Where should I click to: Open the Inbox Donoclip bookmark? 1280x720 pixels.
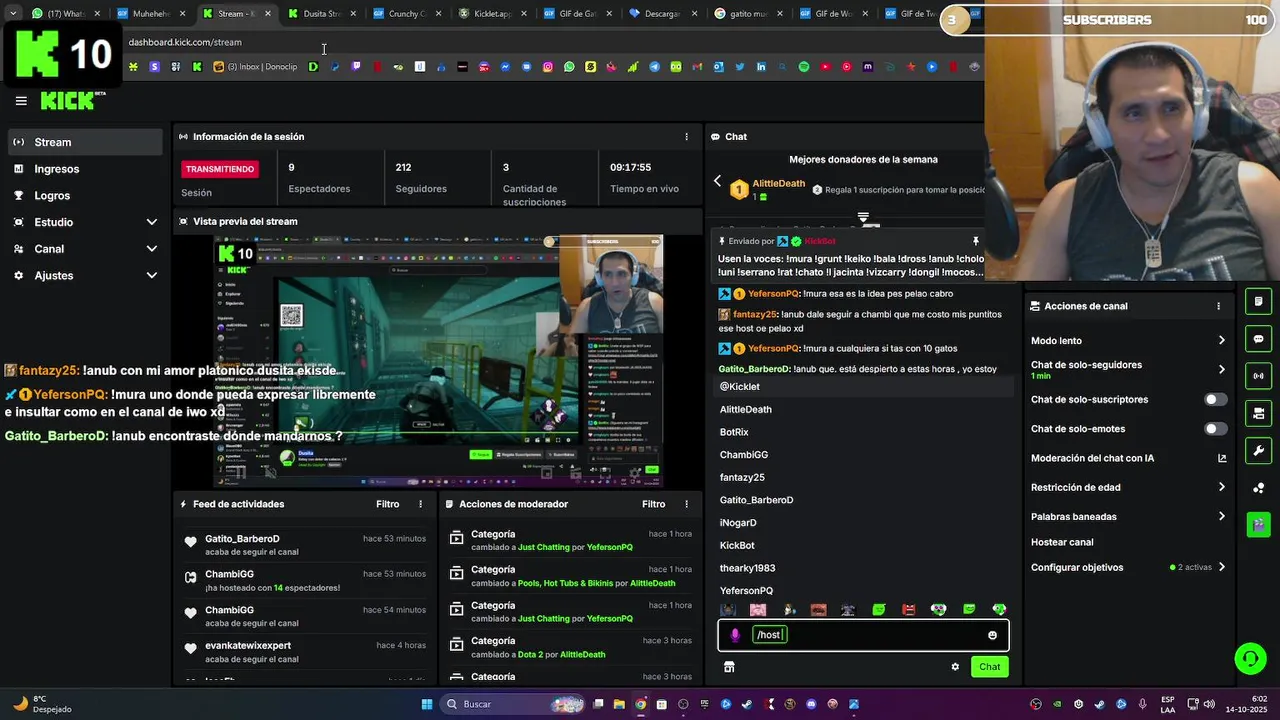tap(255, 67)
